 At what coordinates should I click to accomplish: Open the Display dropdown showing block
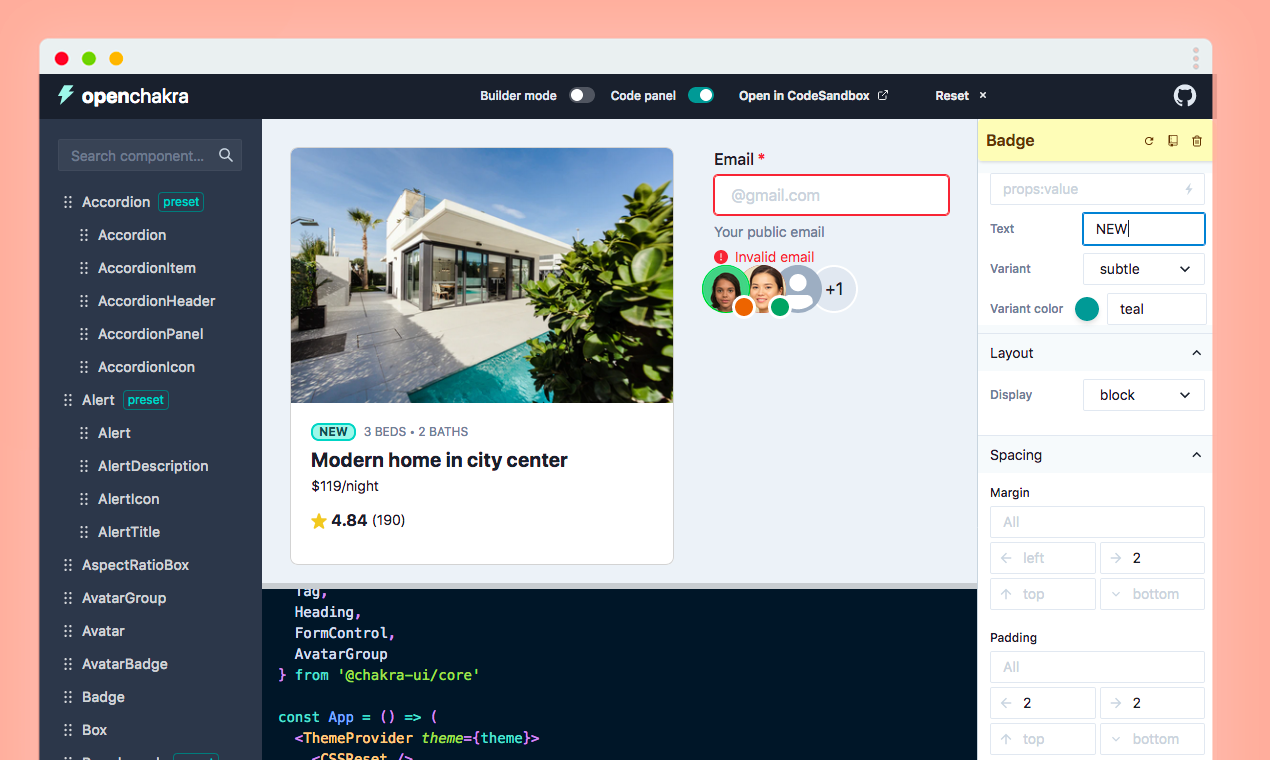1143,394
